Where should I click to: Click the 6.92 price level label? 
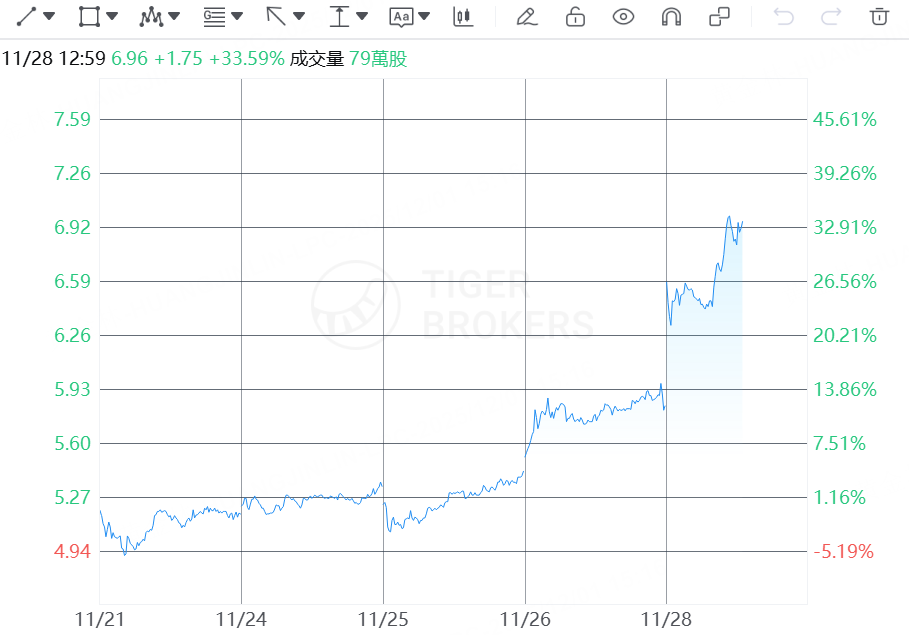coord(72,227)
